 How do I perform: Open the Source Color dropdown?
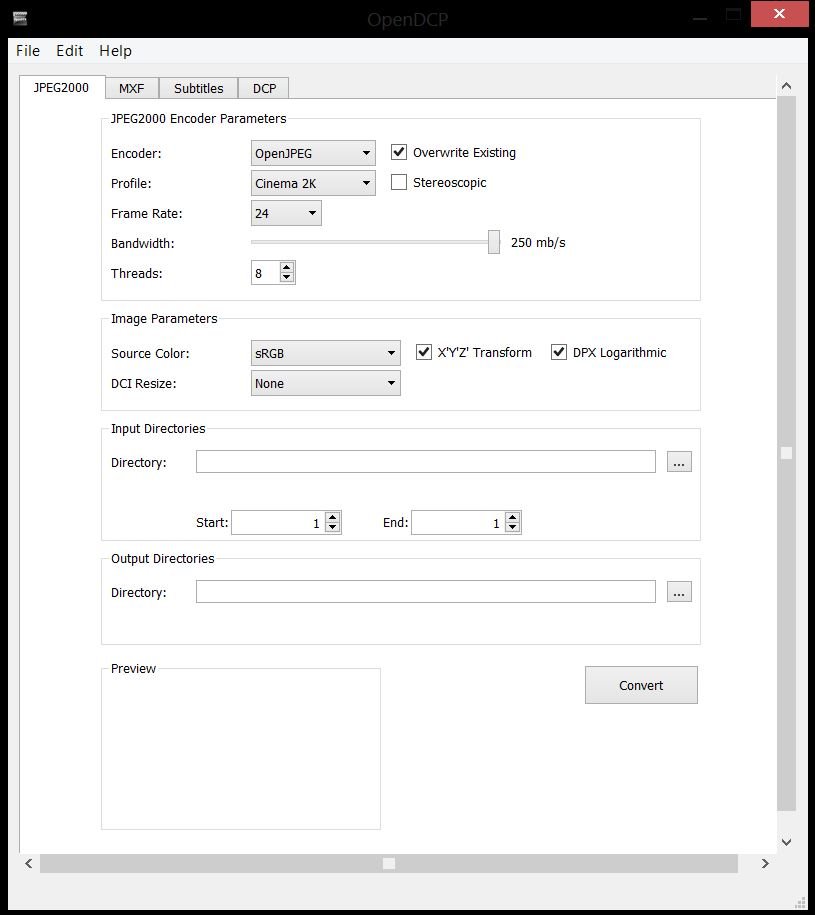[x=326, y=353]
